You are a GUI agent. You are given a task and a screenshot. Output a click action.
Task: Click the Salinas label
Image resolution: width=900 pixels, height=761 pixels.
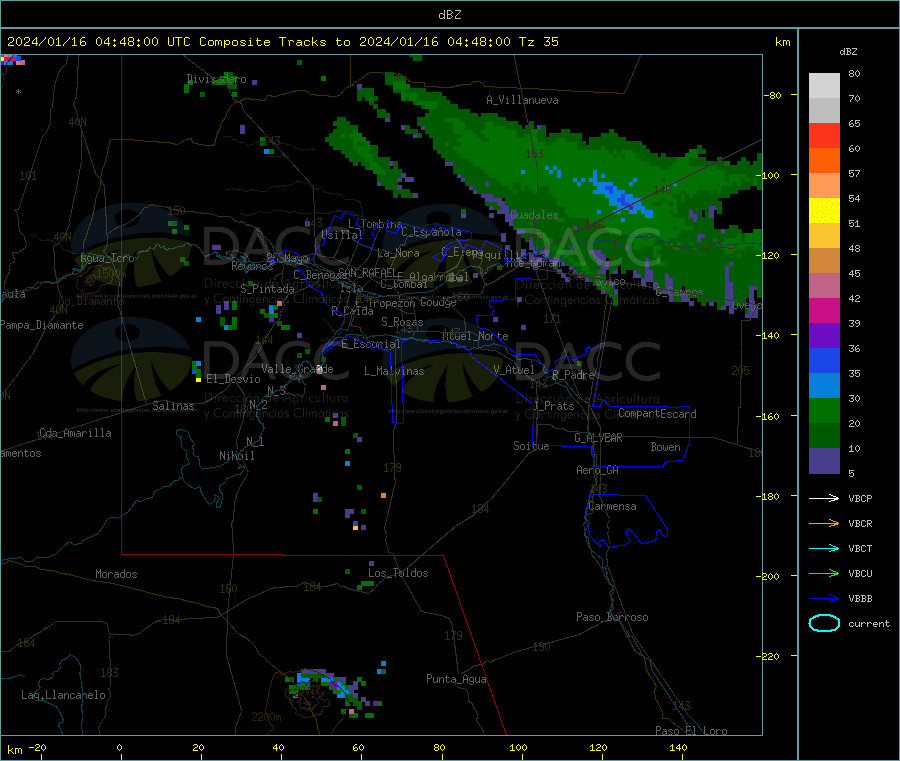pos(173,406)
